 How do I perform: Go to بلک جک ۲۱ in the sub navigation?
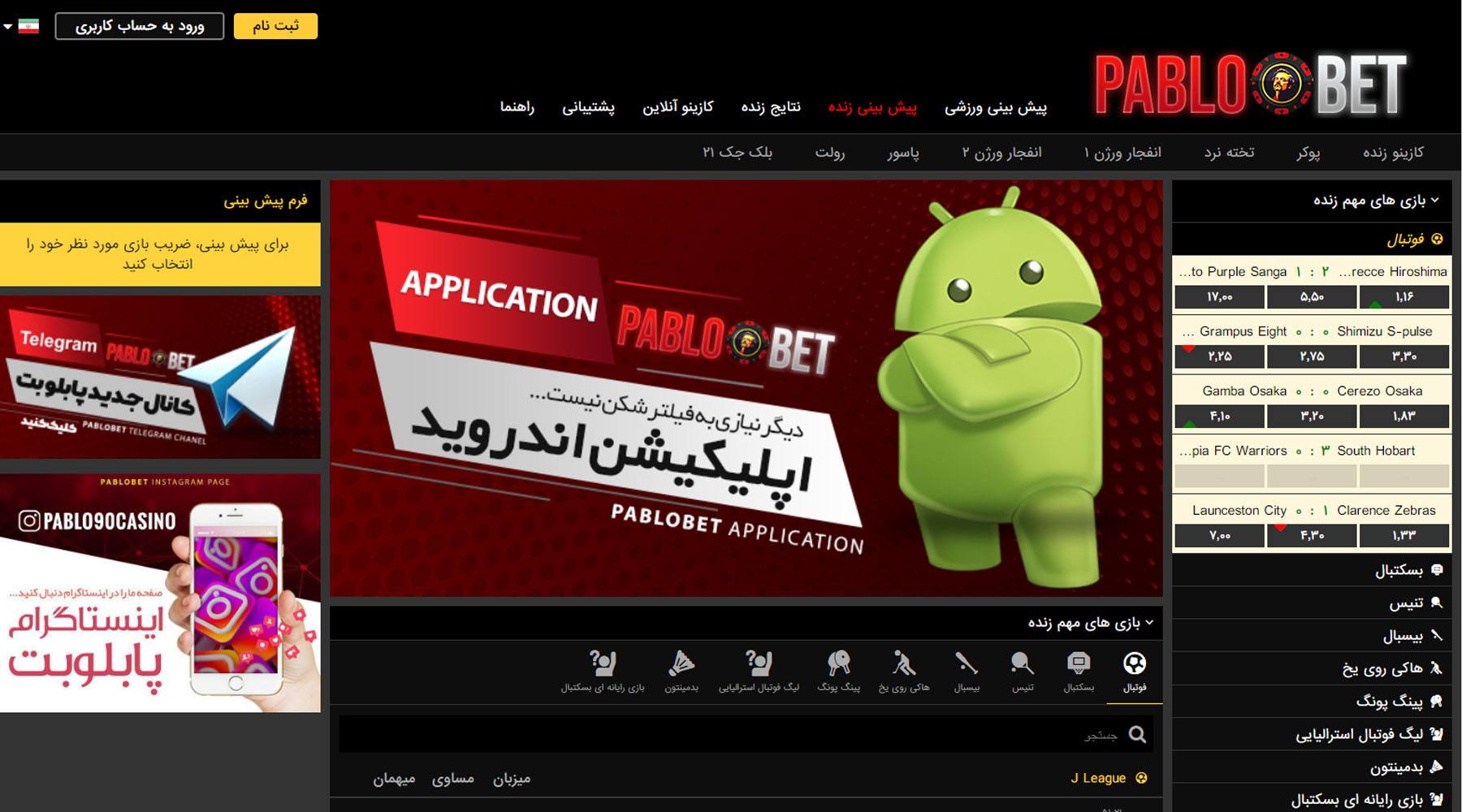(x=737, y=153)
